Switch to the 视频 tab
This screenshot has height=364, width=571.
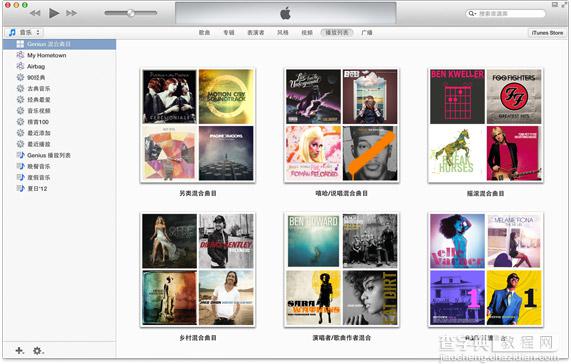click(x=307, y=32)
